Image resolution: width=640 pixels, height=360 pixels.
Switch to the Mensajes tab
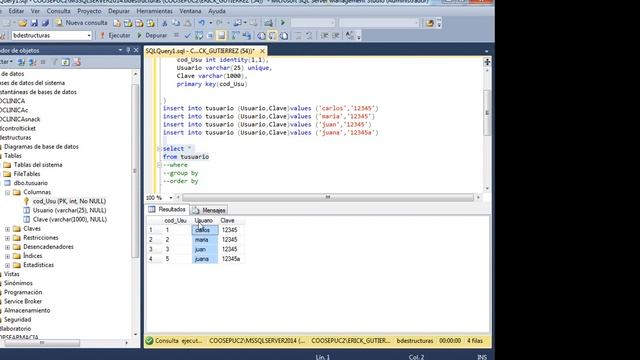click(x=209, y=210)
